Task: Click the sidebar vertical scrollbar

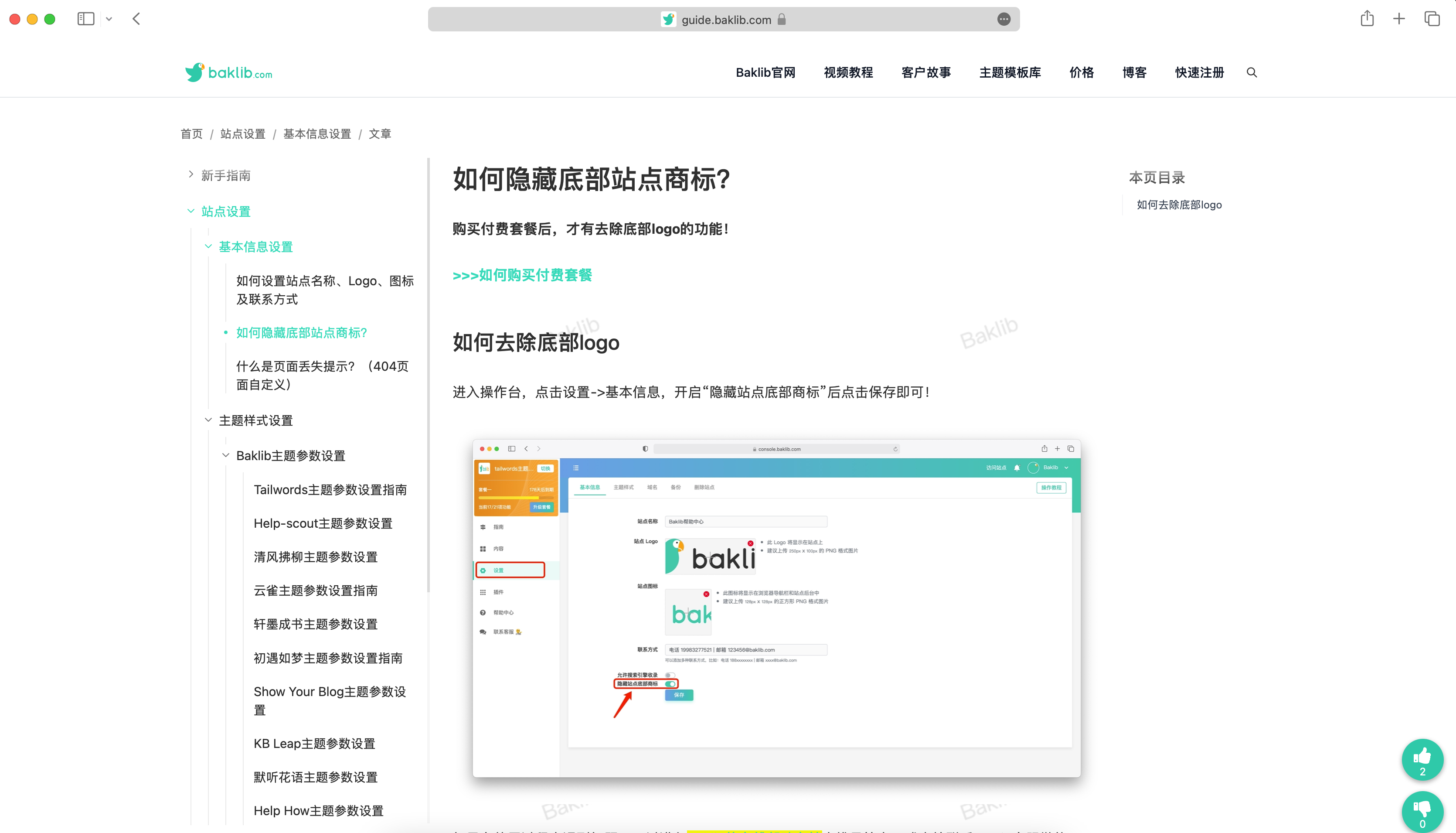Action: click(x=429, y=375)
